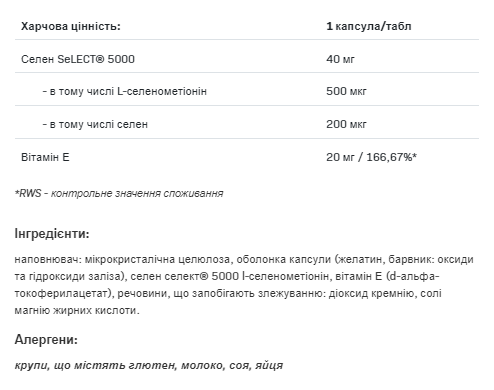This screenshot has width=494, height=390.
Task: Click the word 'мікрокристалічна целюлоза' in ingredients
Action: click(157, 259)
